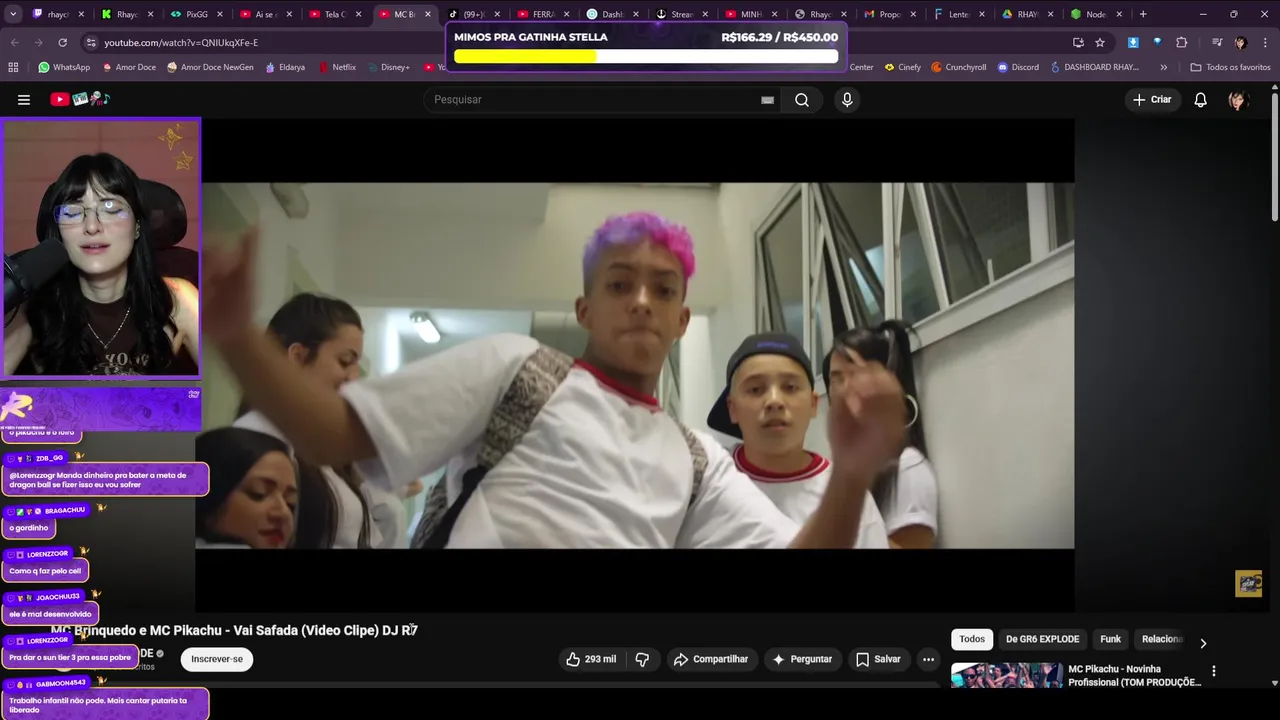Viewport: 1280px width, 720px height.
Task: Open the Criar create menu
Action: coord(1151,99)
